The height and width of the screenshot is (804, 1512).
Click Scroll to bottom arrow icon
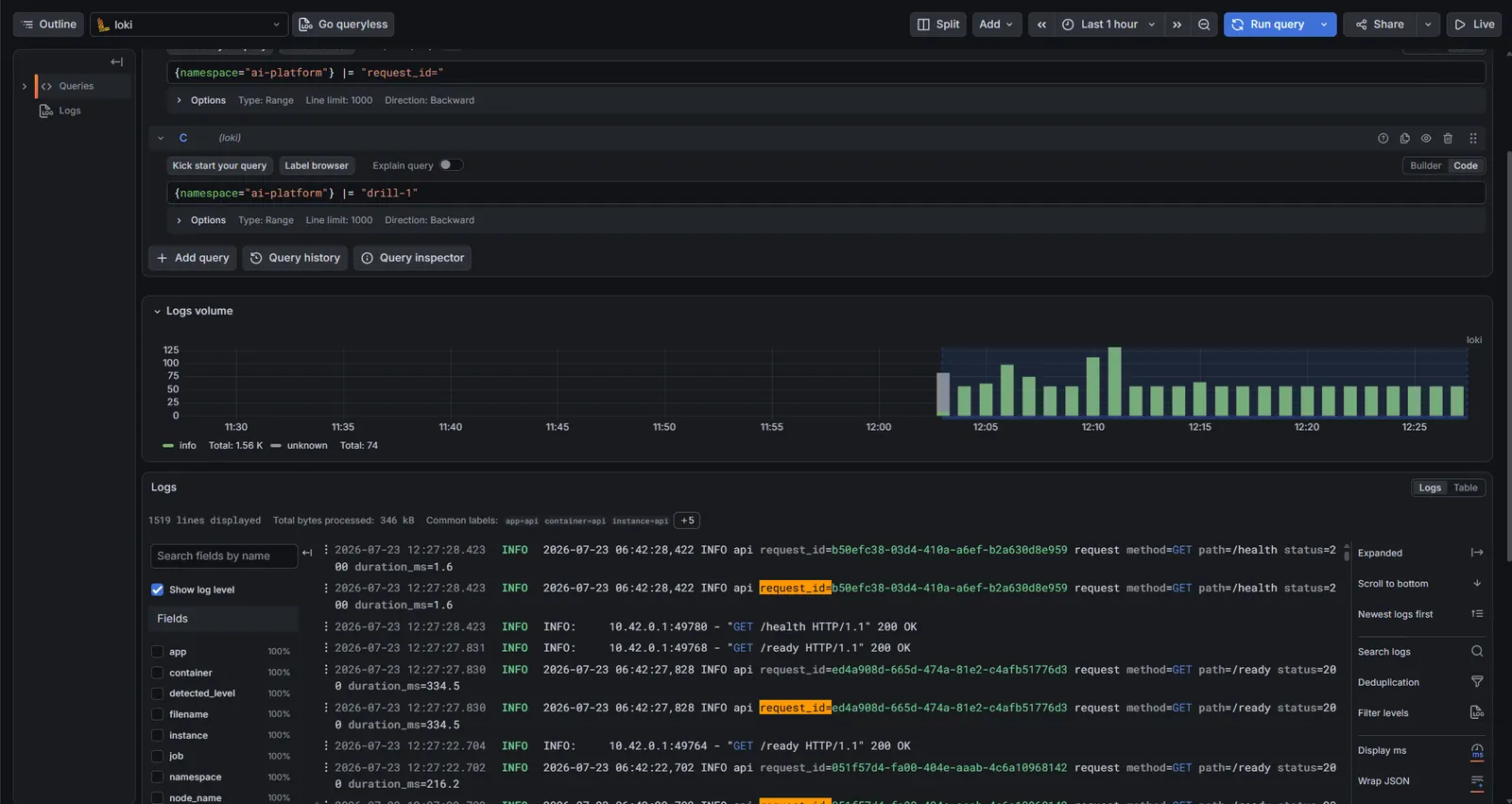1477,583
